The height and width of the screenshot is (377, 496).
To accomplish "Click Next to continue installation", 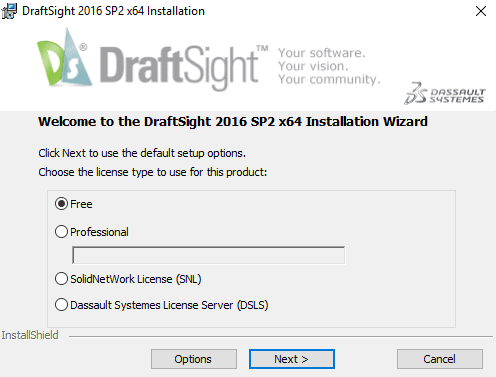I will 292,359.
